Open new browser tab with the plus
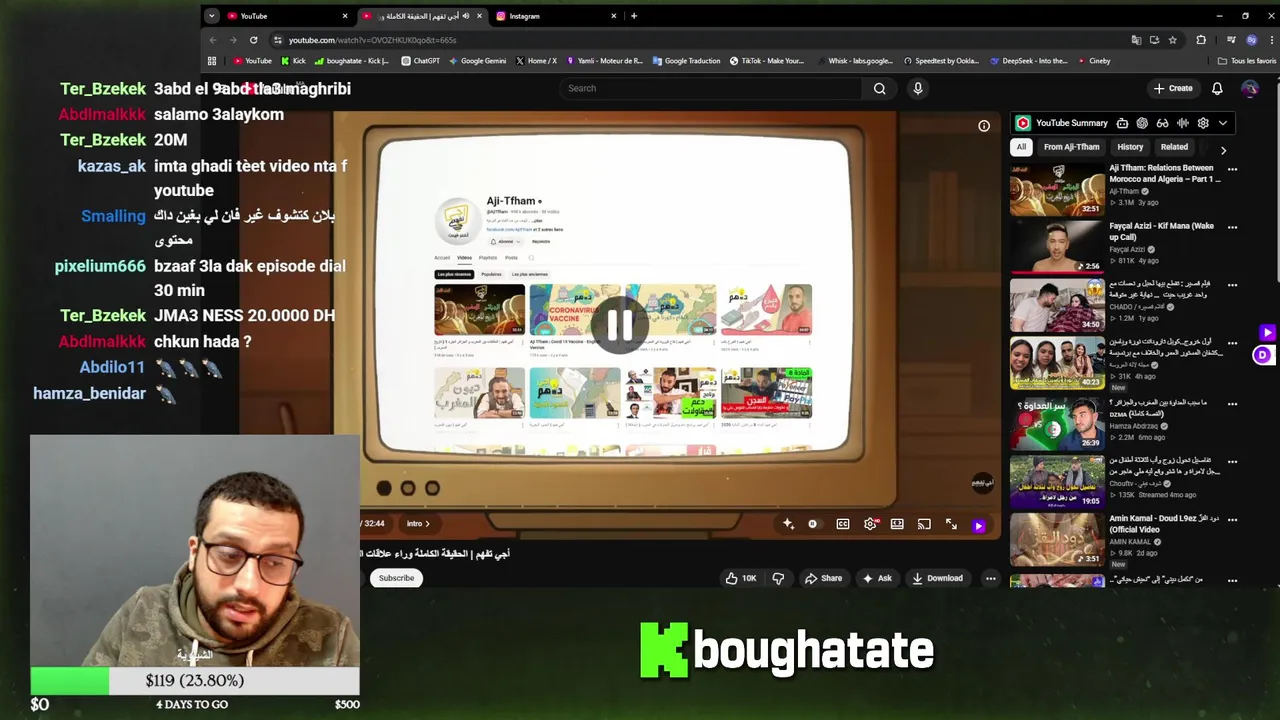The height and width of the screenshot is (720, 1280). coord(633,16)
